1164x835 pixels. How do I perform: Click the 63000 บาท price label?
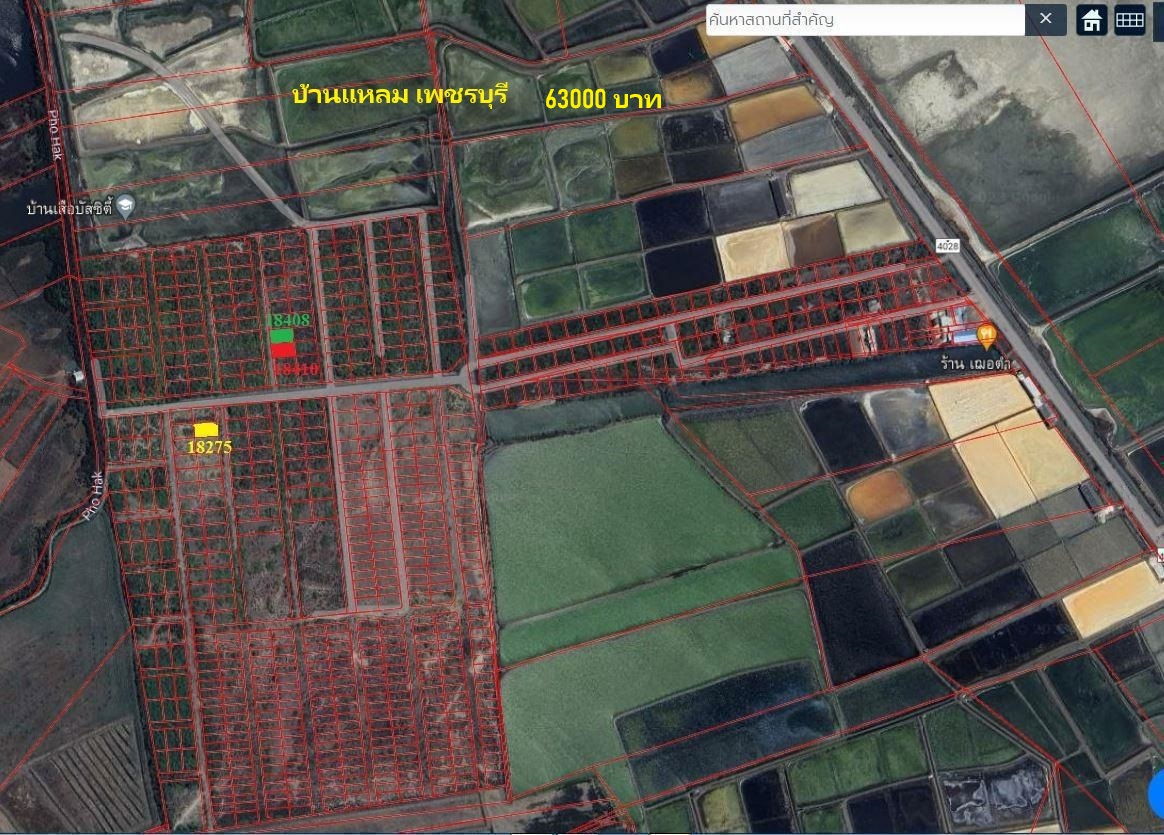point(601,100)
